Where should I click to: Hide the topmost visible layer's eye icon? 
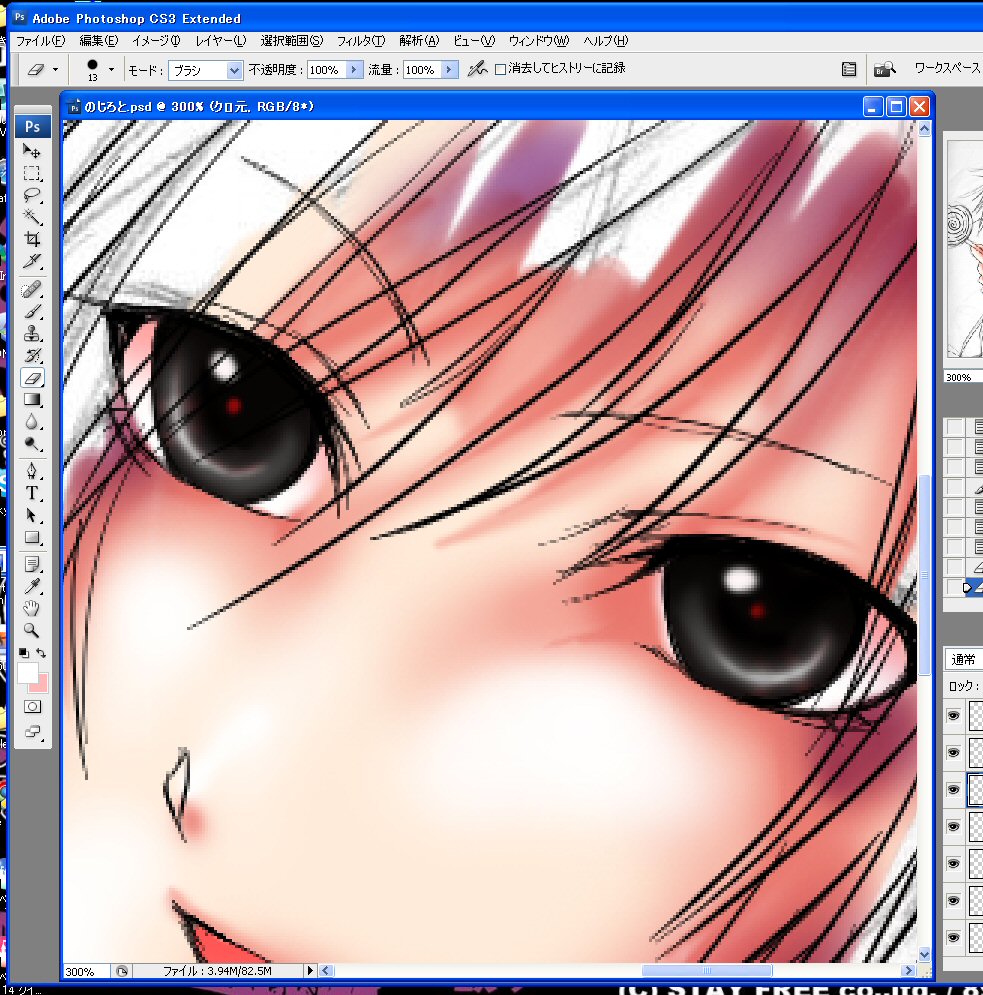point(953,716)
